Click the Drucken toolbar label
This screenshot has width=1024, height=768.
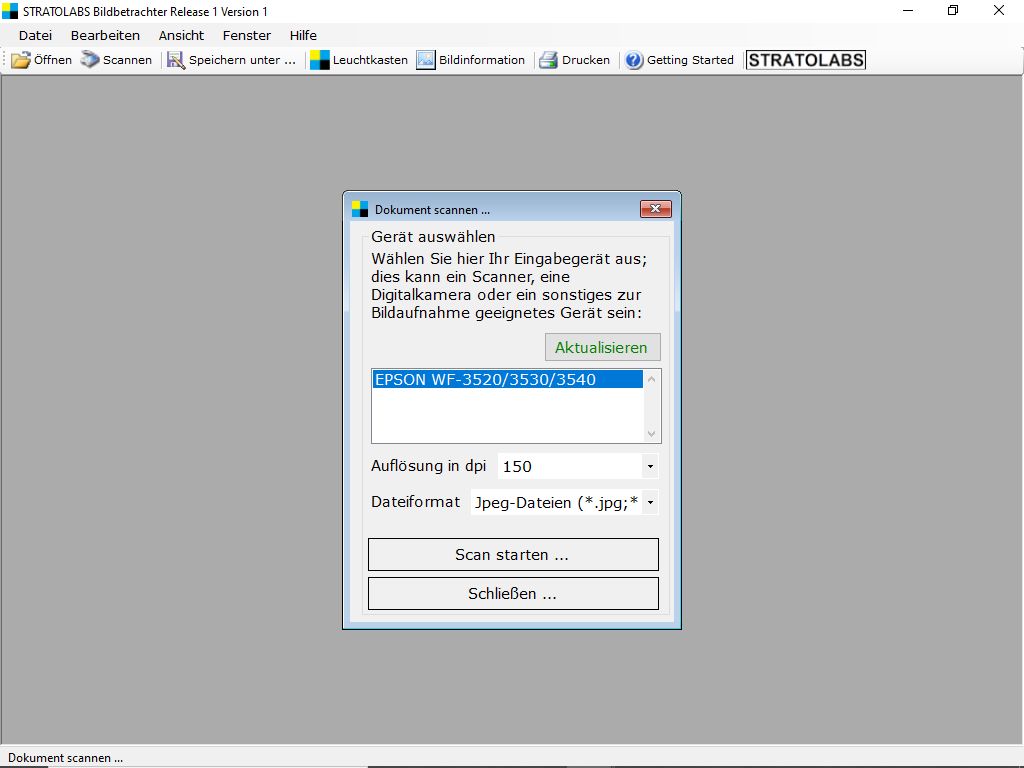[586, 60]
